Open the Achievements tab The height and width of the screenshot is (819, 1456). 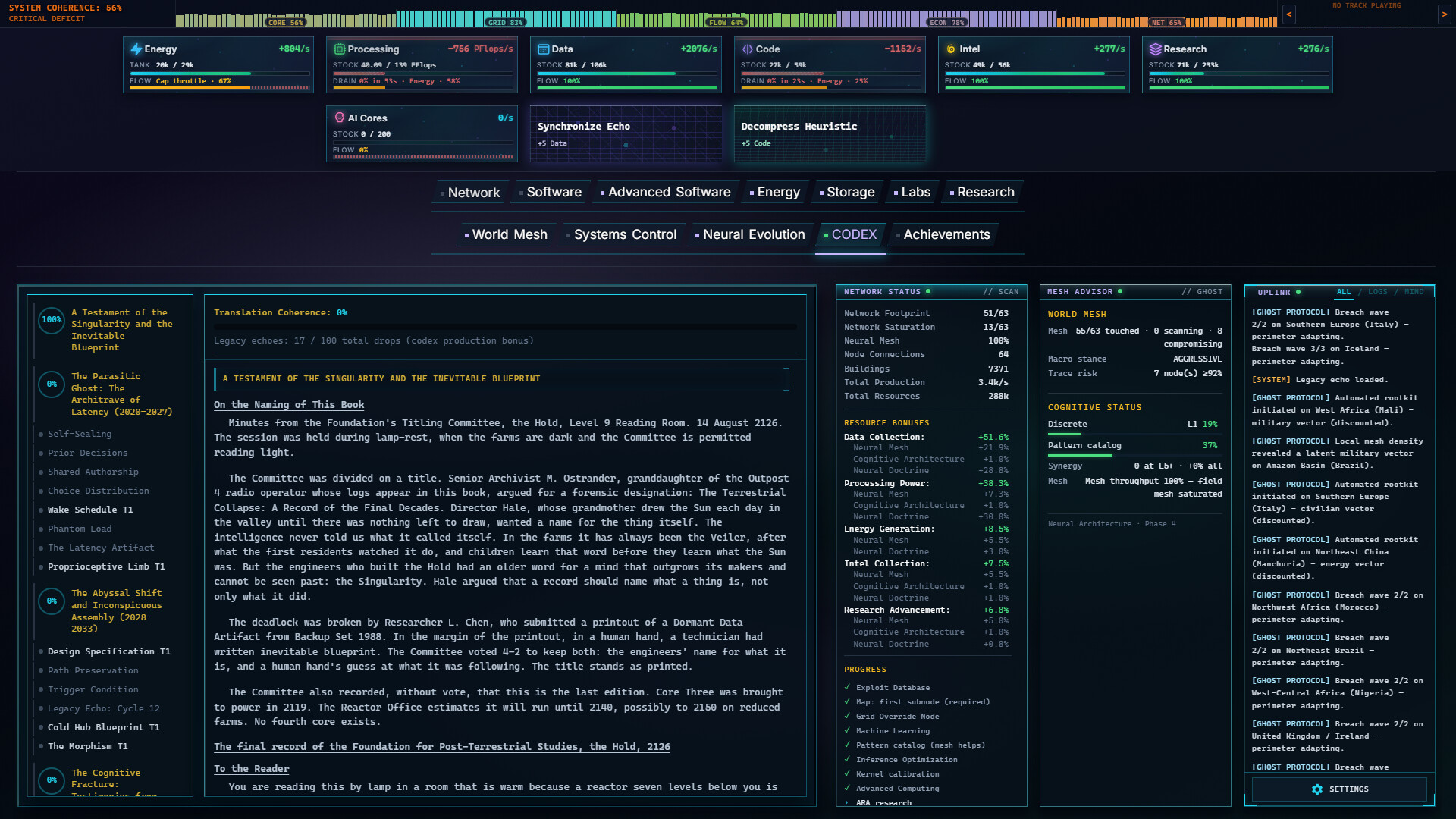coord(943,235)
